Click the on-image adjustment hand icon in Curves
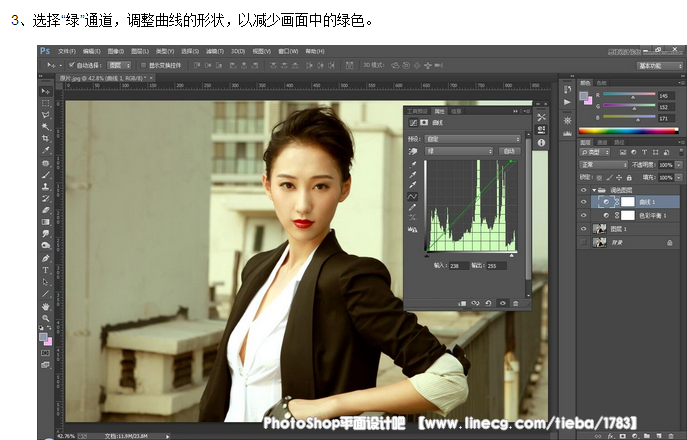Viewport: 687px width, 440px height. click(x=413, y=151)
